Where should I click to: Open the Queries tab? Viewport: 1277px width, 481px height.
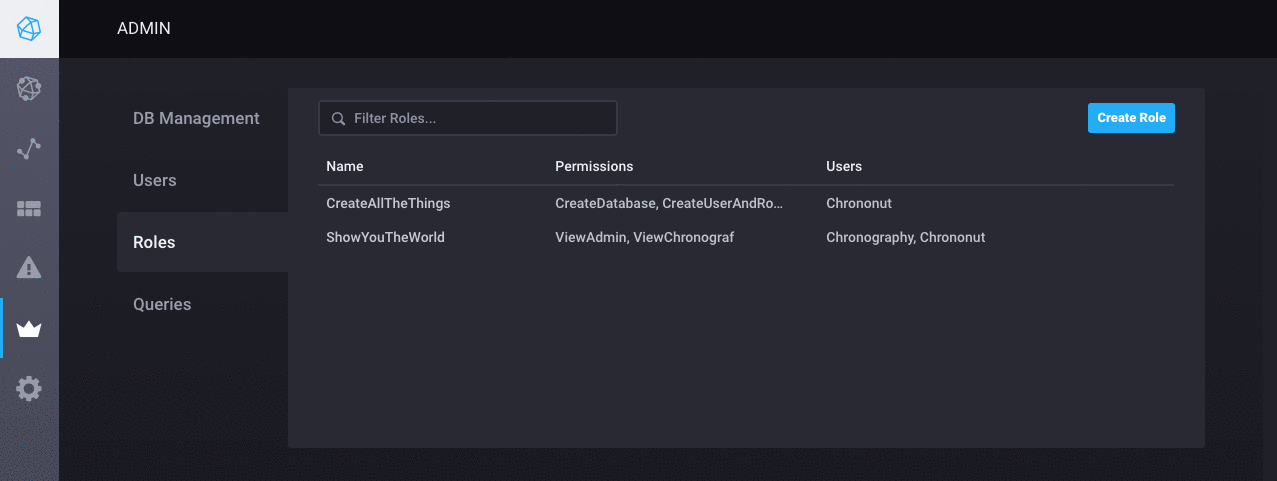pos(162,304)
